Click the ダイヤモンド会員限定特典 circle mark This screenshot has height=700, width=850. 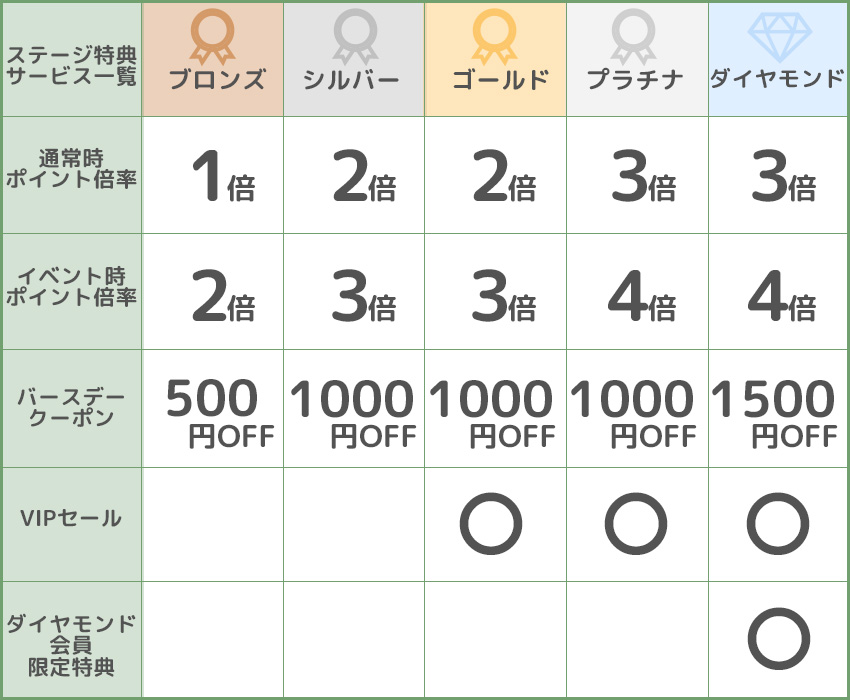778,639
